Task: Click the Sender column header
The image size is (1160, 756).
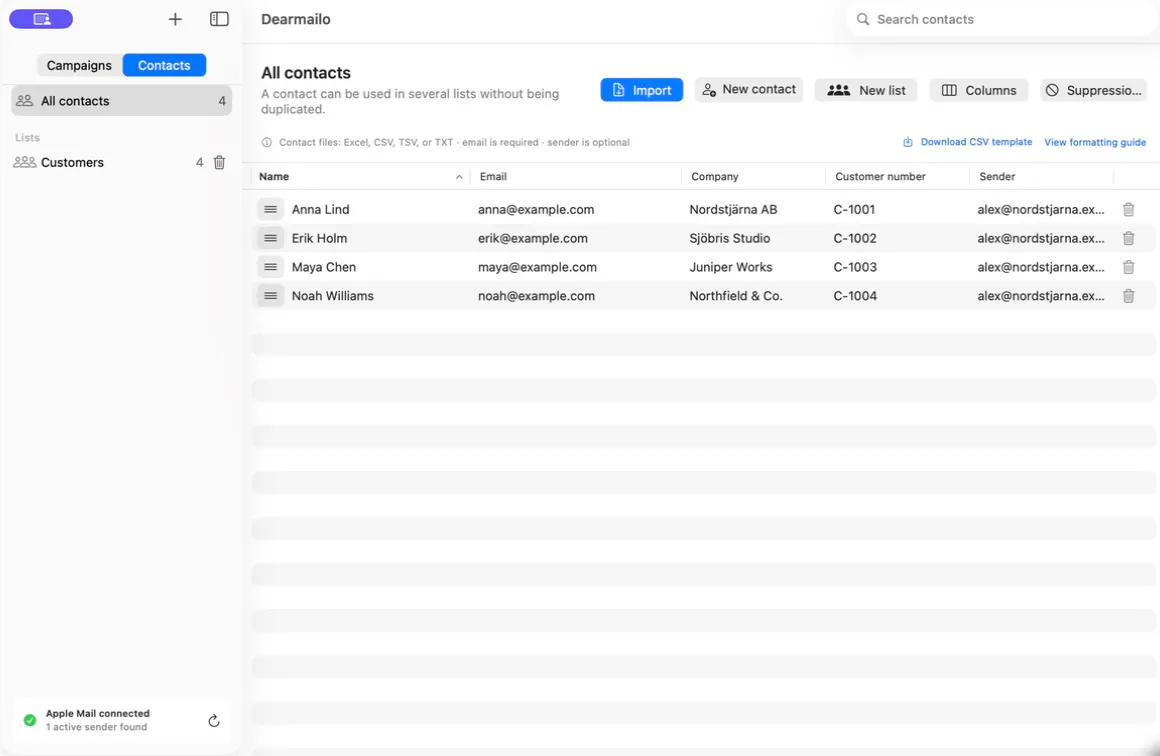Action: (997, 177)
